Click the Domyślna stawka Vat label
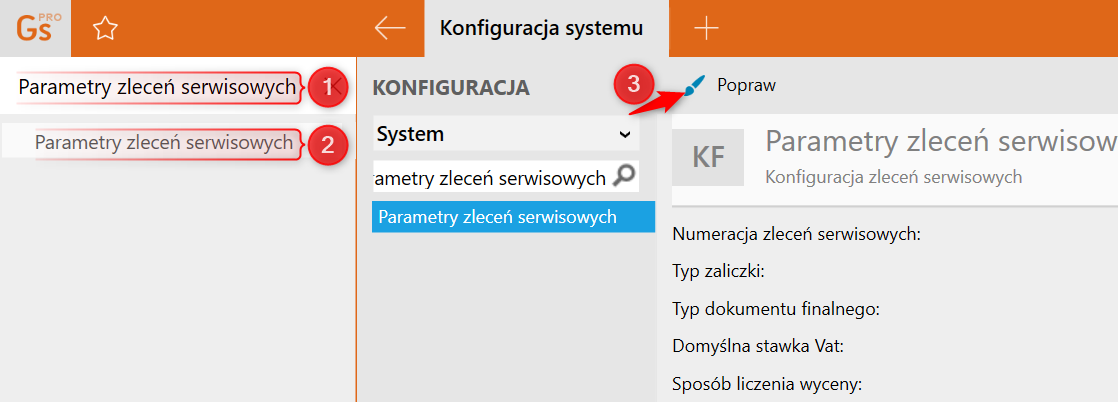 (759, 346)
